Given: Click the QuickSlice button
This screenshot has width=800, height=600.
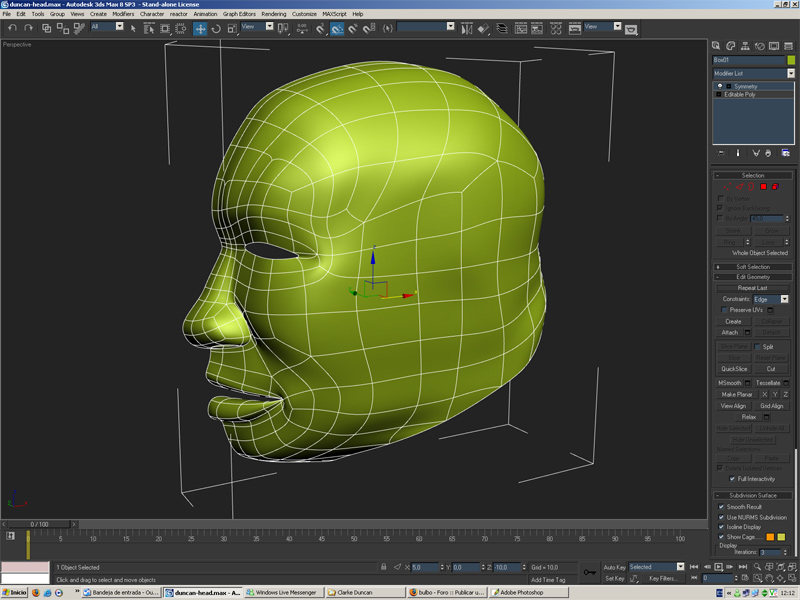Looking at the screenshot, I should (734, 369).
